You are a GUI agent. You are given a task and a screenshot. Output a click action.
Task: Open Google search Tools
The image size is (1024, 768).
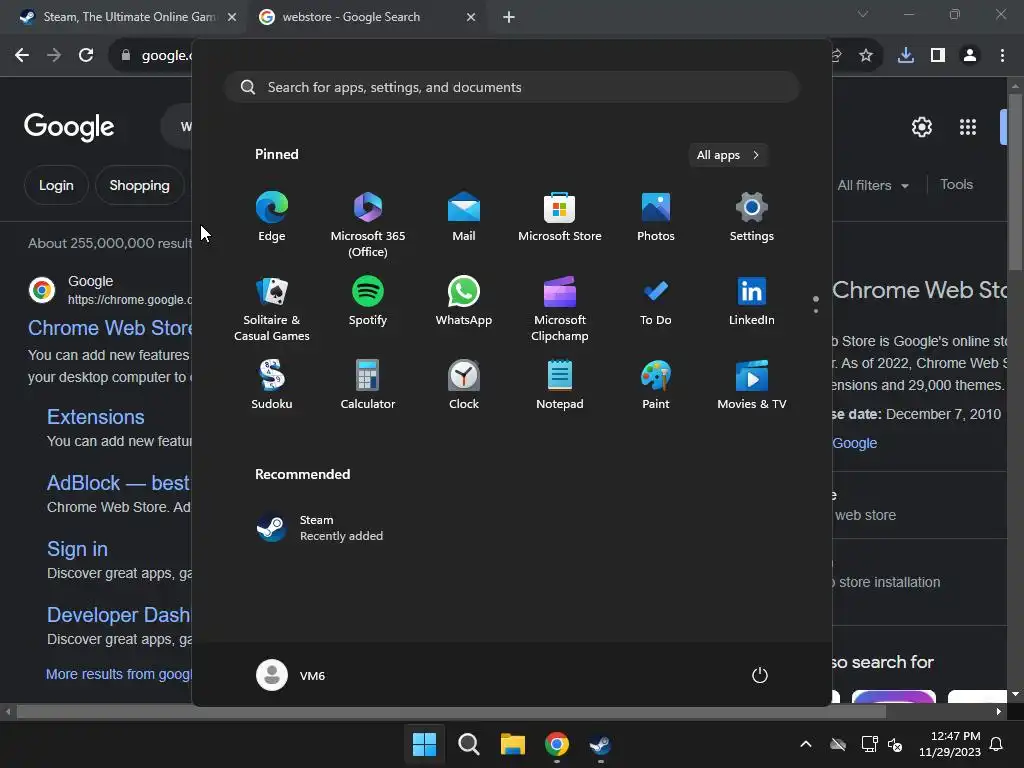[956, 185]
